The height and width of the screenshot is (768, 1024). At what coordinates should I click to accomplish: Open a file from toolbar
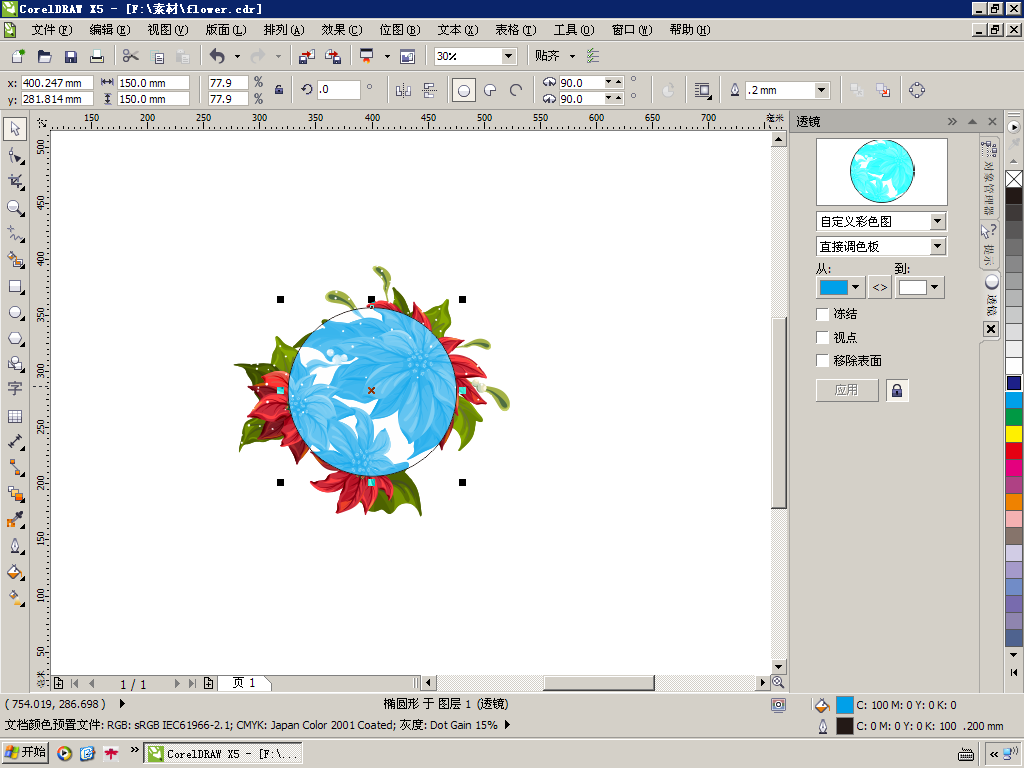point(44,56)
